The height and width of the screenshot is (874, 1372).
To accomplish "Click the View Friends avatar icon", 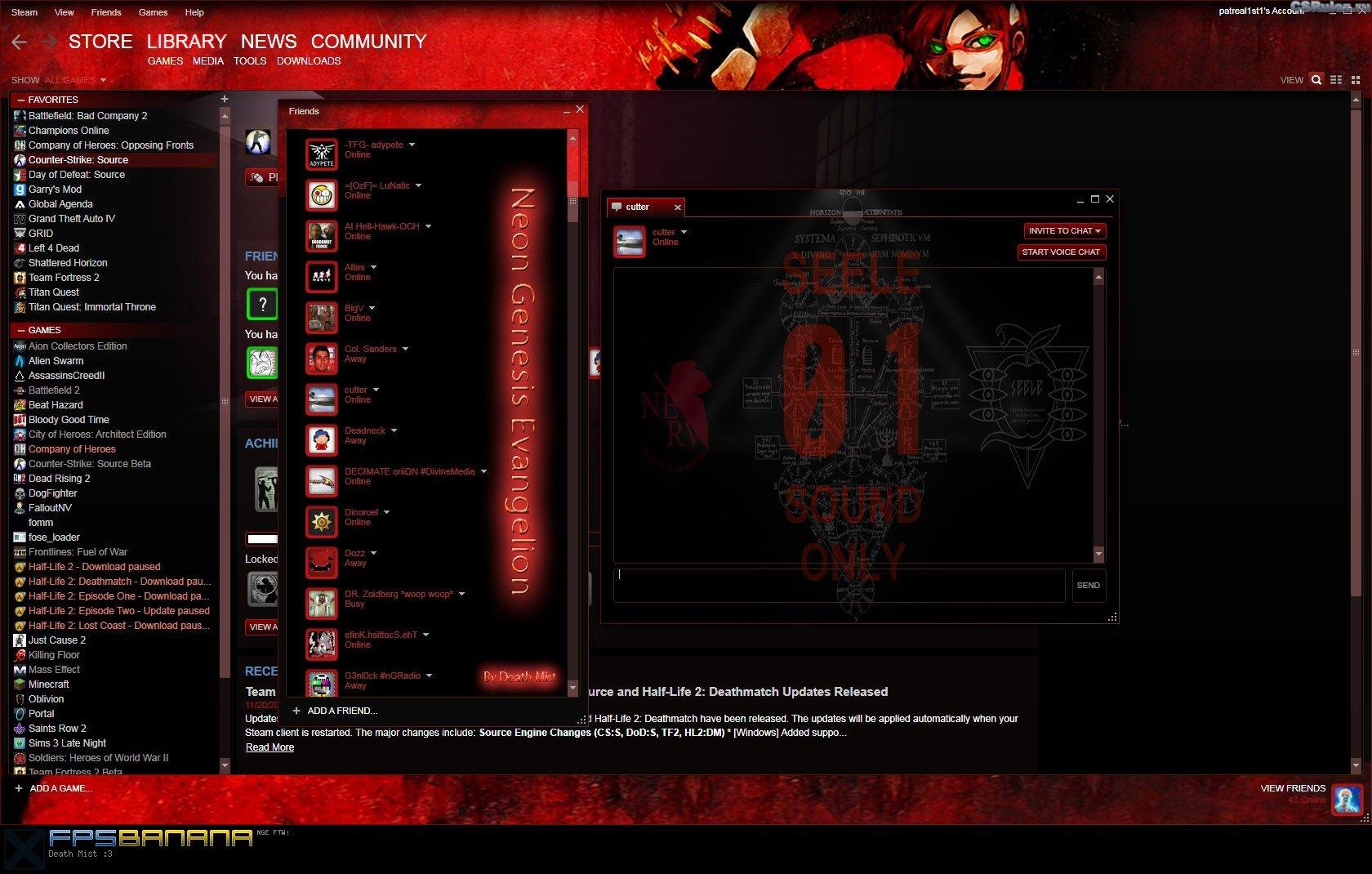I will [x=1347, y=798].
